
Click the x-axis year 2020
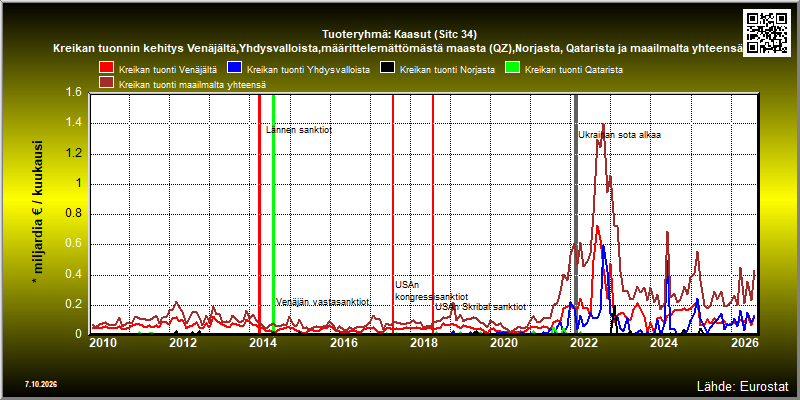click(504, 343)
